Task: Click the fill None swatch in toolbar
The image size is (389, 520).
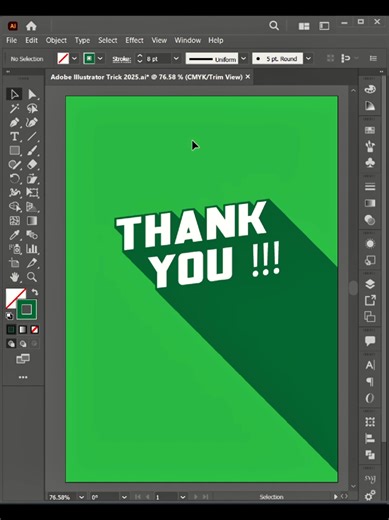Action: point(13,296)
